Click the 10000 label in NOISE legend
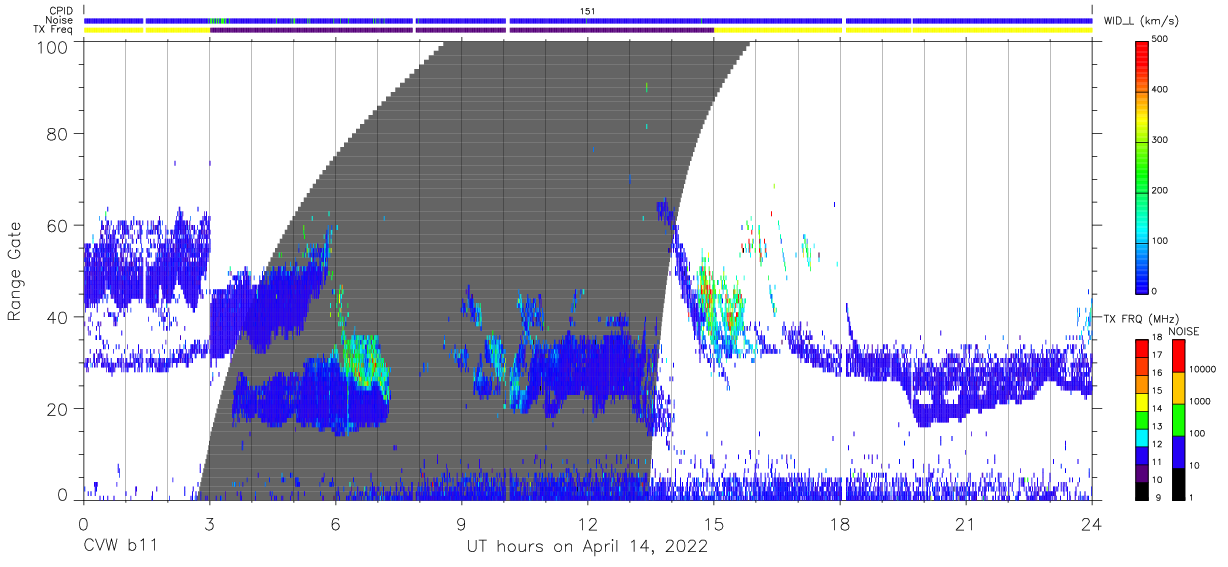This screenshot has width=1228, height=567. coord(1200,370)
